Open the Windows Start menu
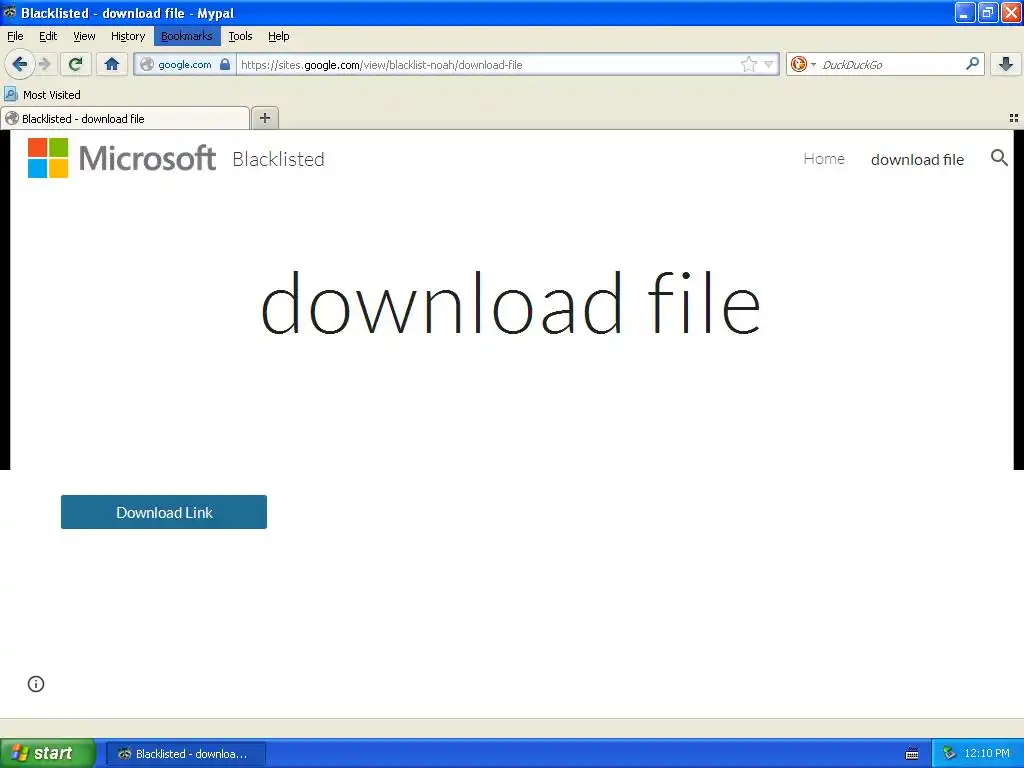This screenshot has height=768, width=1024. coord(48,753)
